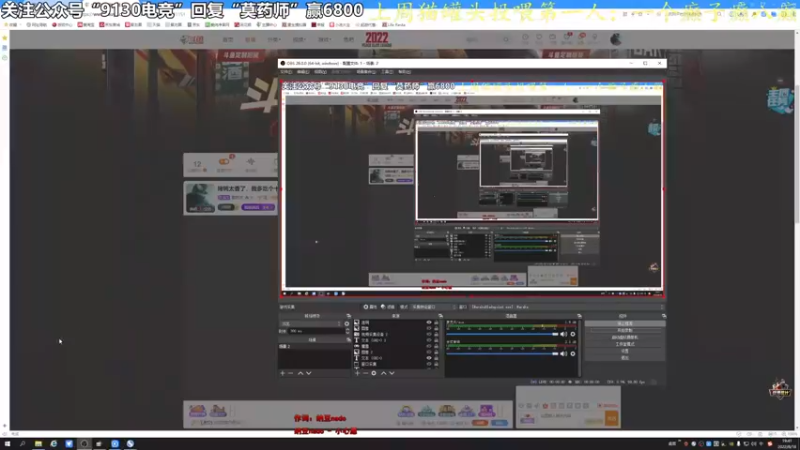The width and height of the screenshot is (800, 450).
Task: Toggle lock on second source in OBS list
Action: pos(436,329)
